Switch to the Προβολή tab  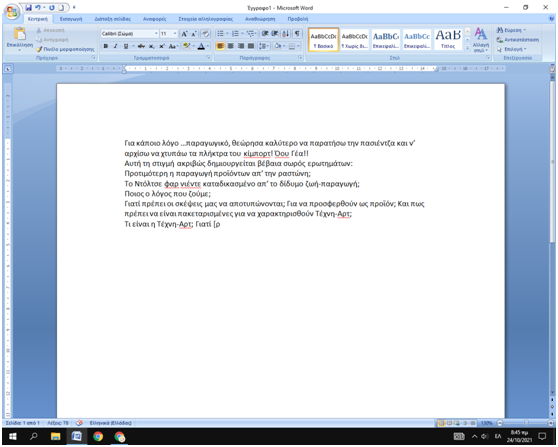[x=298, y=19]
